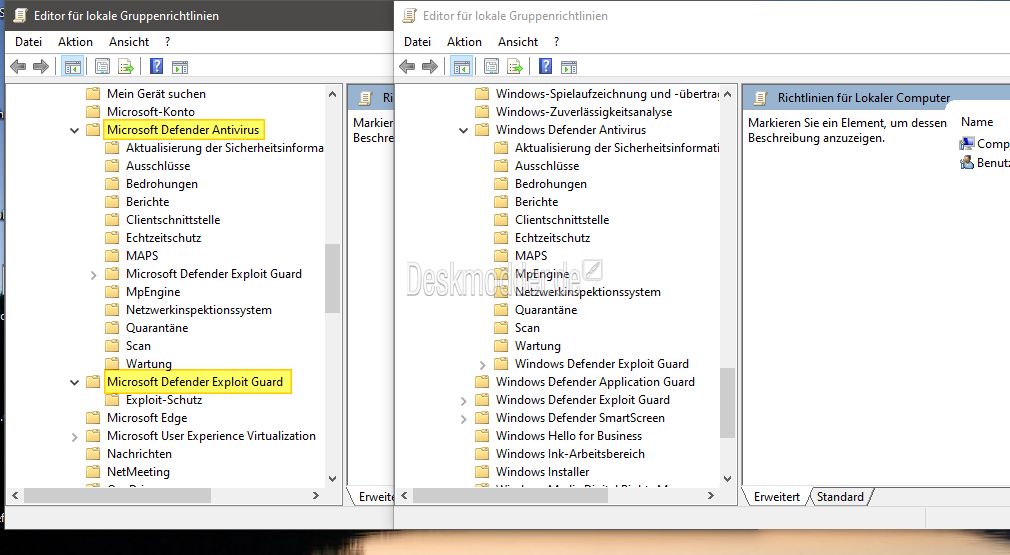Toggle console tree icon in right window toolbar
The height and width of the screenshot is (555, 1010).
(x=462, y=66)
